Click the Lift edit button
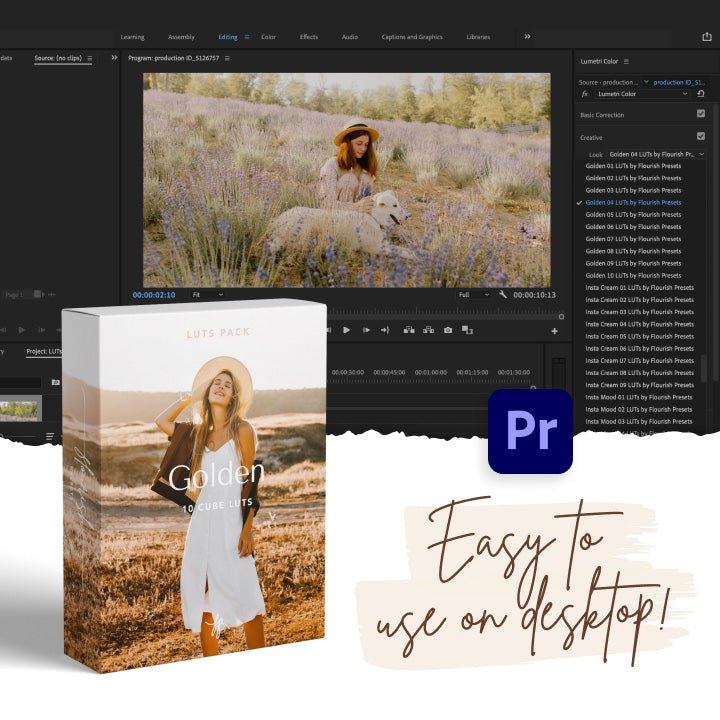720x720 pixels. pos(409,330)
